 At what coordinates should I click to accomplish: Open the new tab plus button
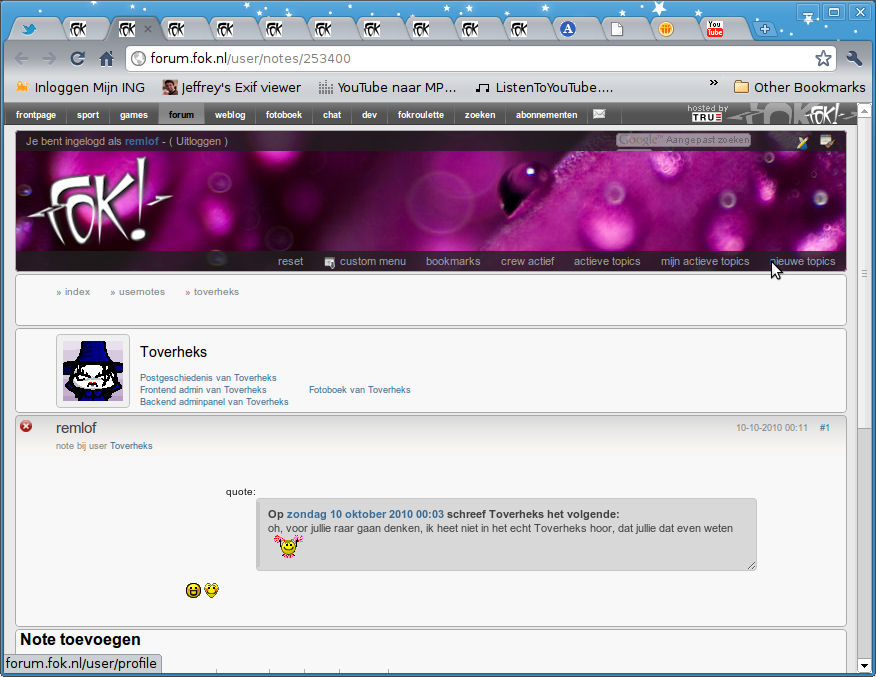coord(765,29)
